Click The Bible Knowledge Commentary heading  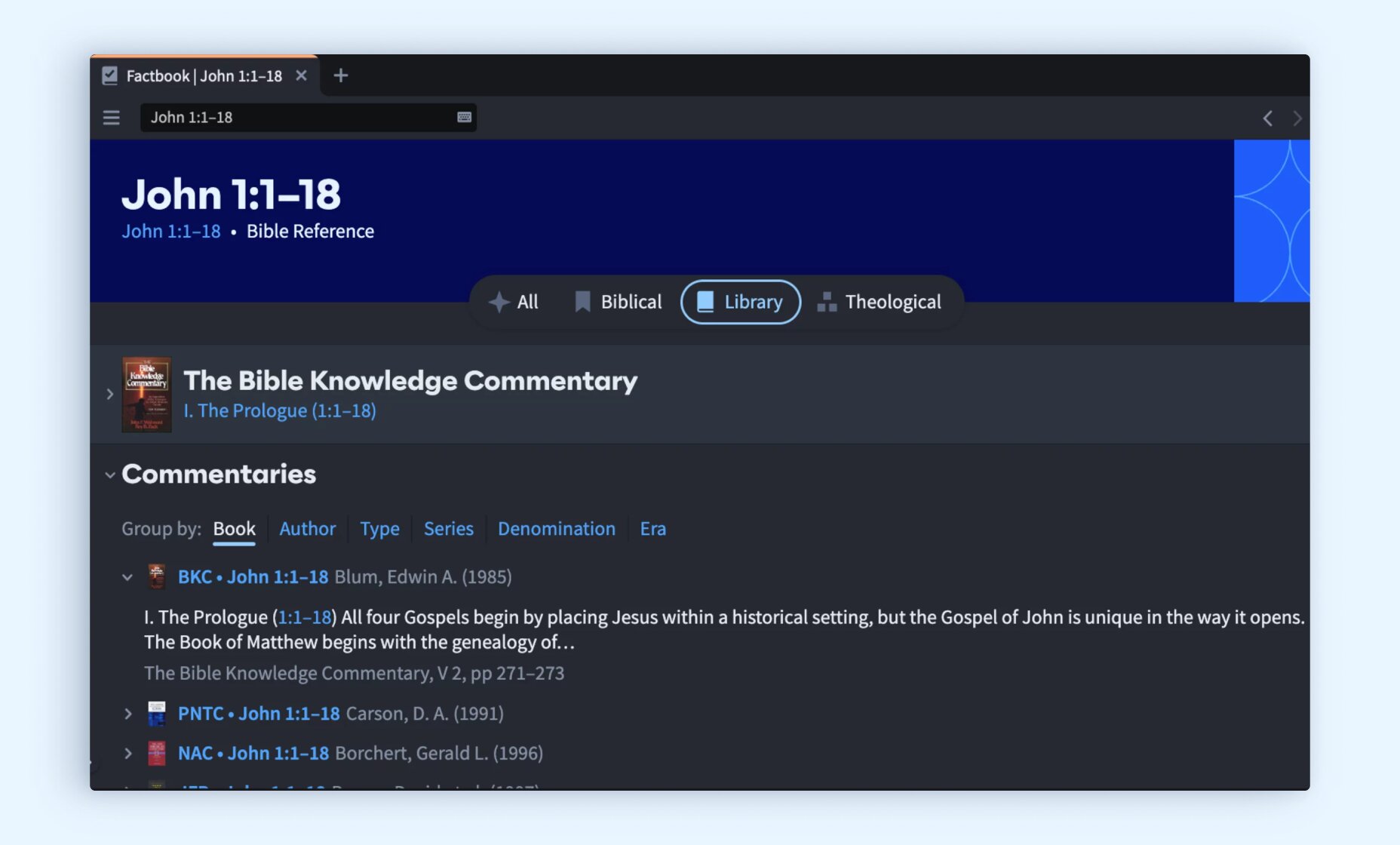pyautogui.click(x=410, y=381)
